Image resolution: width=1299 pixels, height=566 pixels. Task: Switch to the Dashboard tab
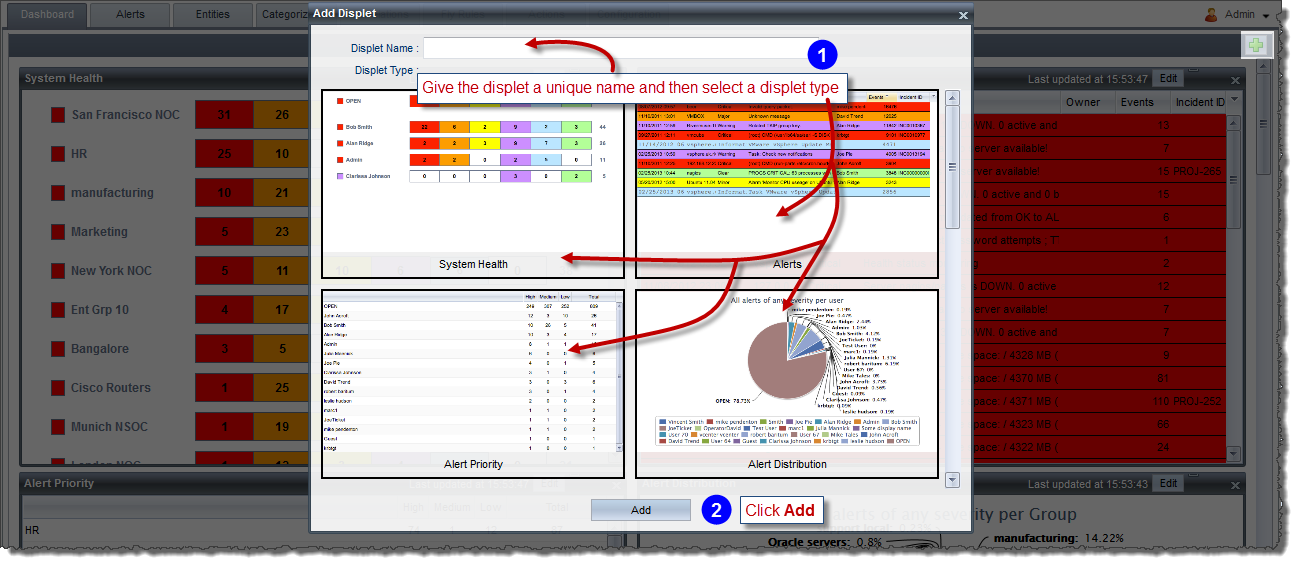(x=47, y=15)
